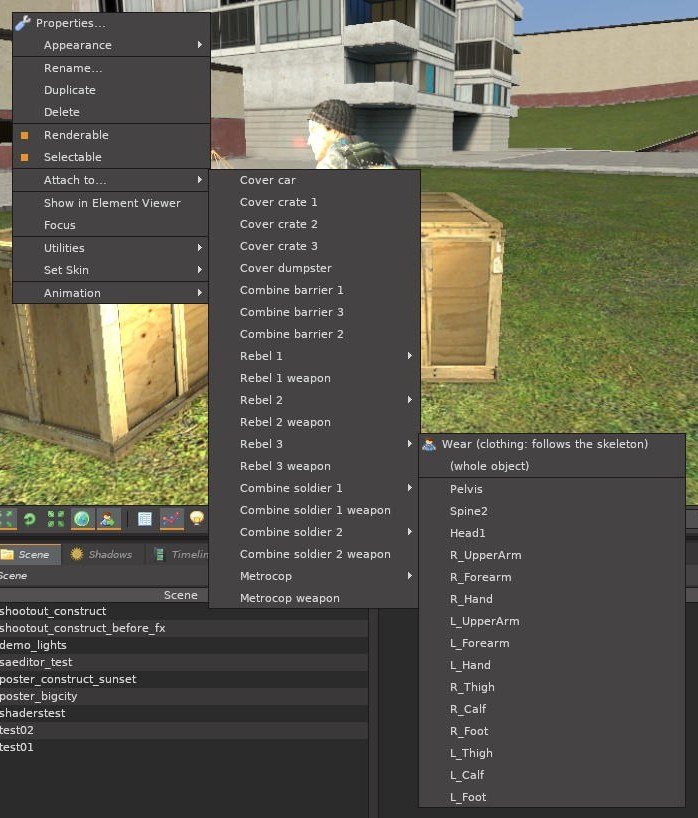Choose Wear (clothing: follows the skeleton)
The height and width of the screenshot is (818, 698).
pyautogui.click(x=552, y=444)
